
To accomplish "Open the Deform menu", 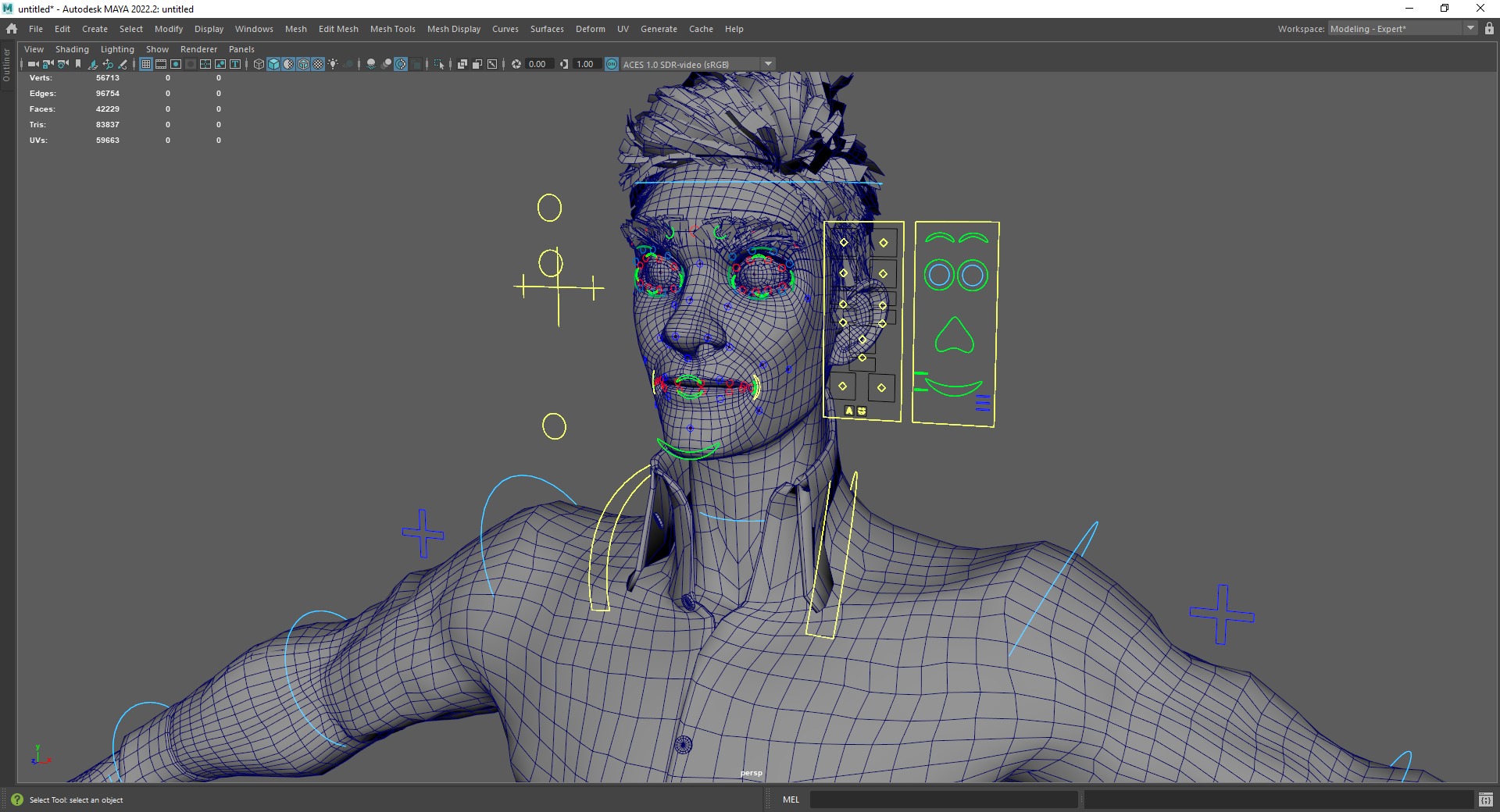I will [x=591, y=29].
